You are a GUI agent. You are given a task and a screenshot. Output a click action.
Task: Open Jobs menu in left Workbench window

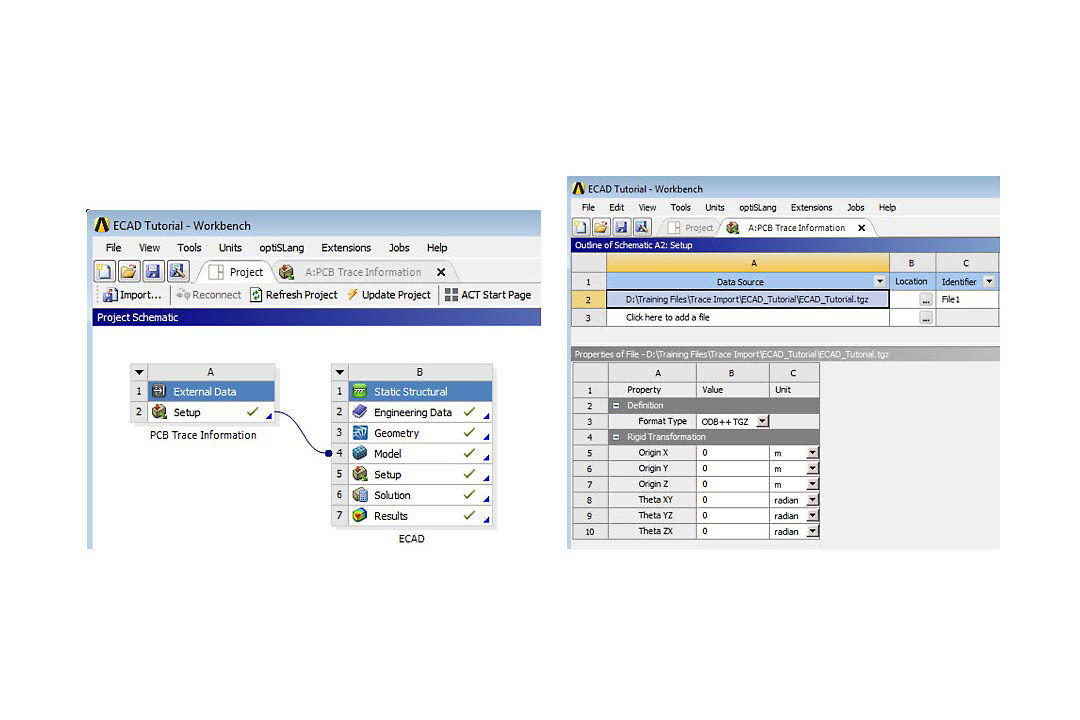pyautogui.click(x=399, y=247)
